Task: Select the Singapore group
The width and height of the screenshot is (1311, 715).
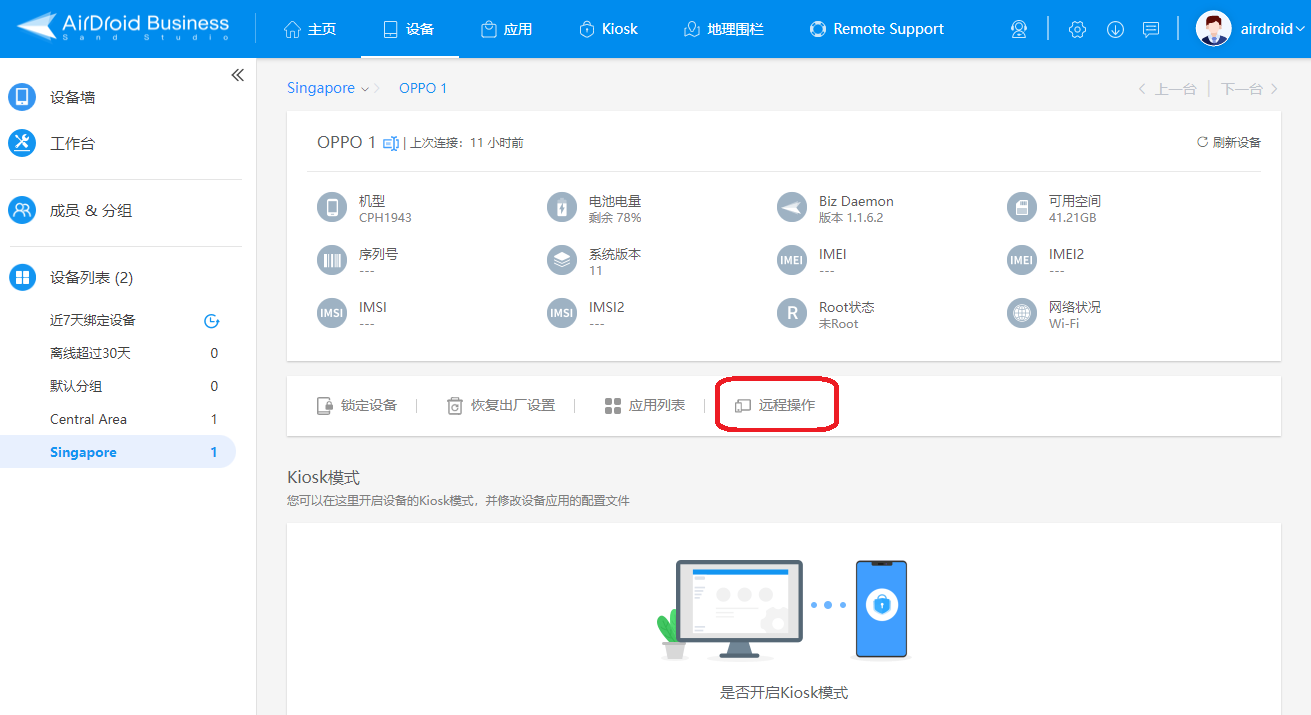Action: 118,452
